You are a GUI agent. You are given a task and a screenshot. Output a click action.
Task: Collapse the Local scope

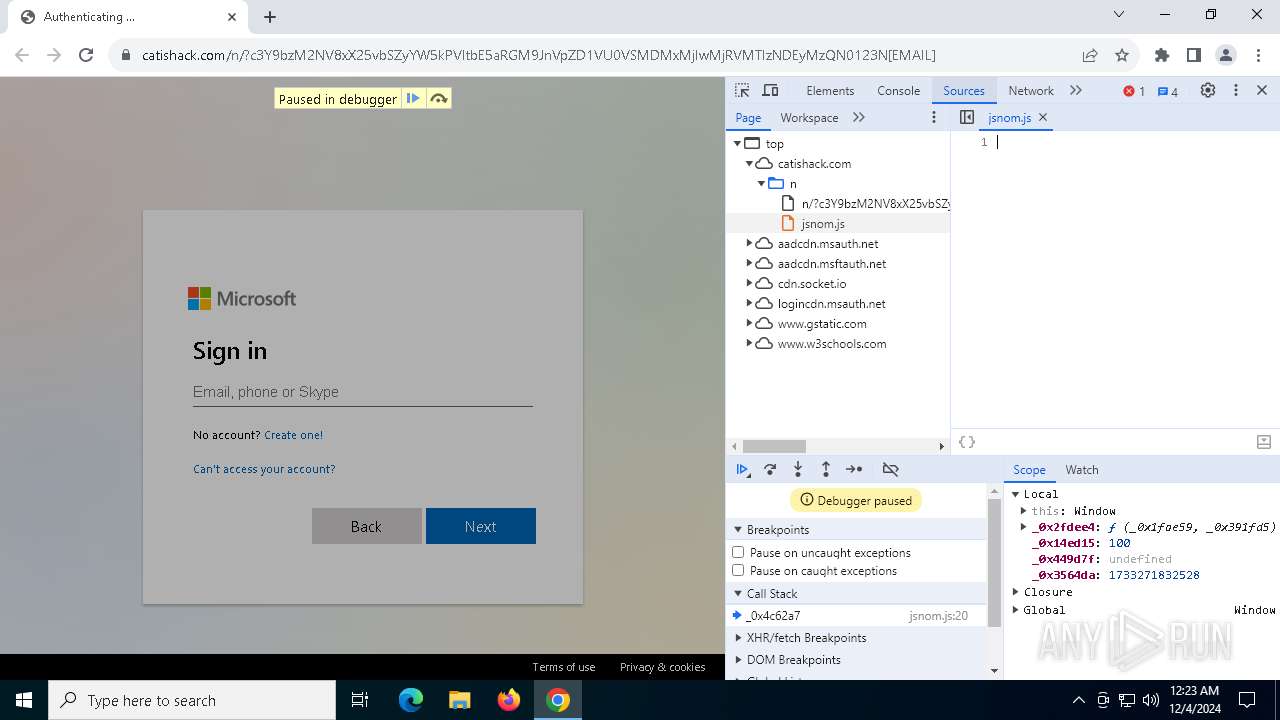pos(1015,494)
